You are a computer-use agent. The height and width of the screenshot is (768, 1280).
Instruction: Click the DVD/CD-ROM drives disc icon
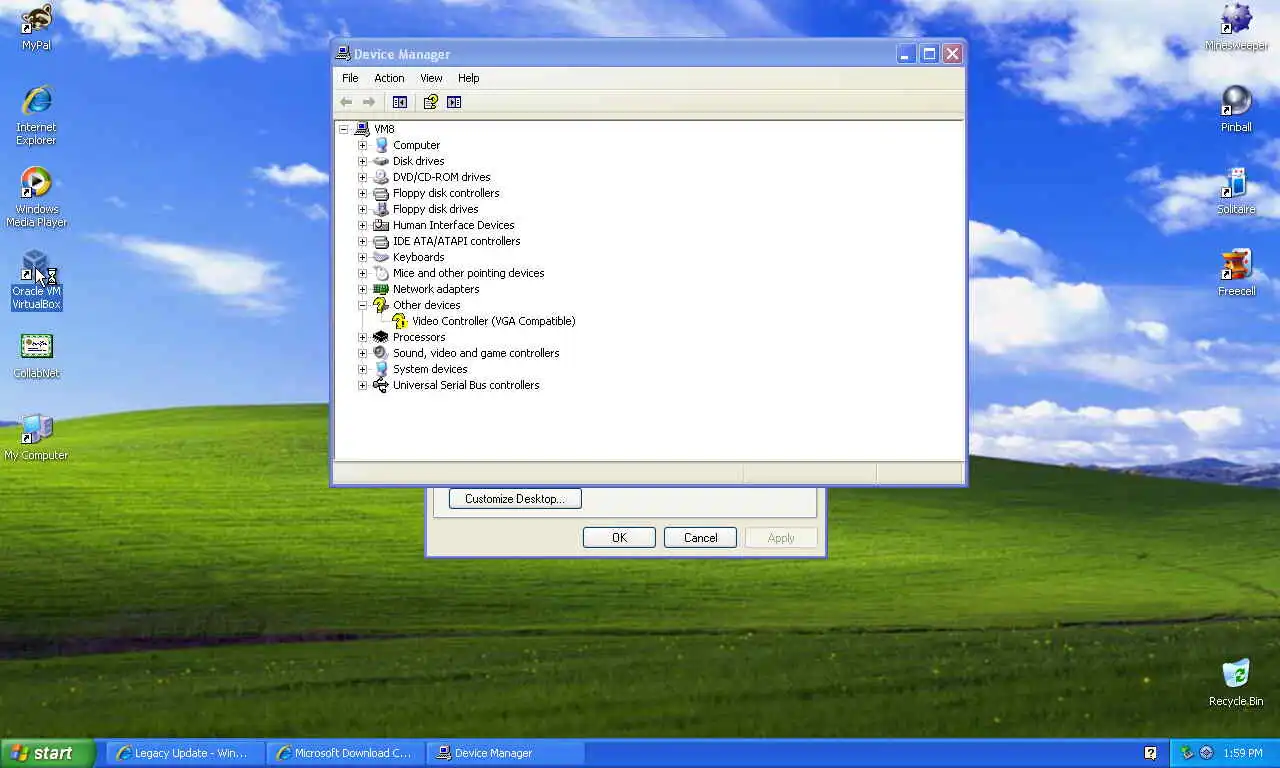pos(381,177)
